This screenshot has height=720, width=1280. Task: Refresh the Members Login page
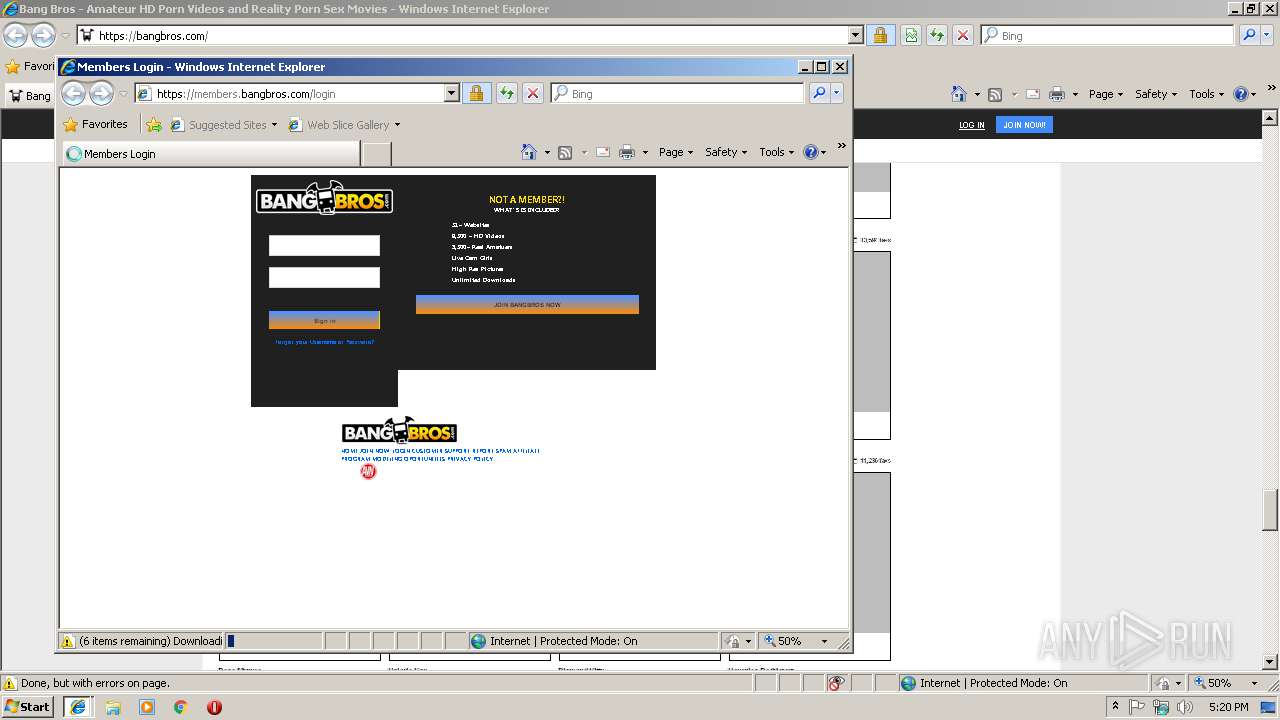pos(507,93)
